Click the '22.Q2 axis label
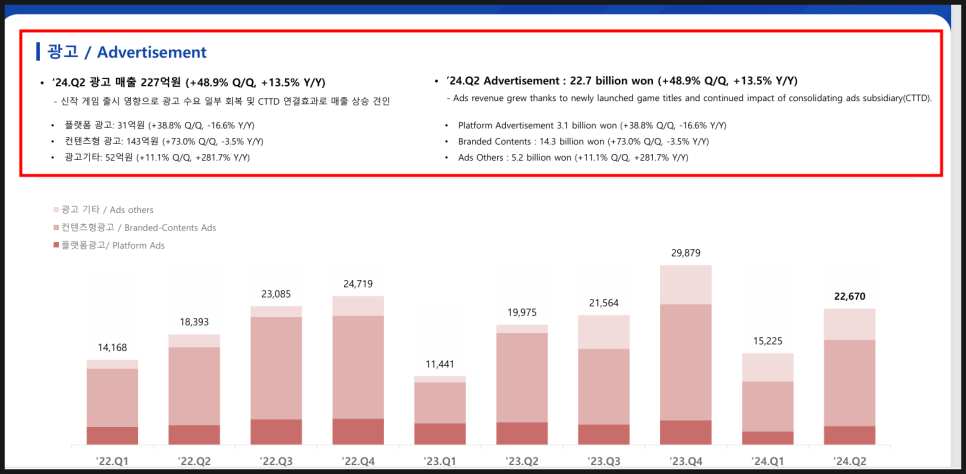Image resolution: width=966 pixels, height=474 pixels. point(194,460)
